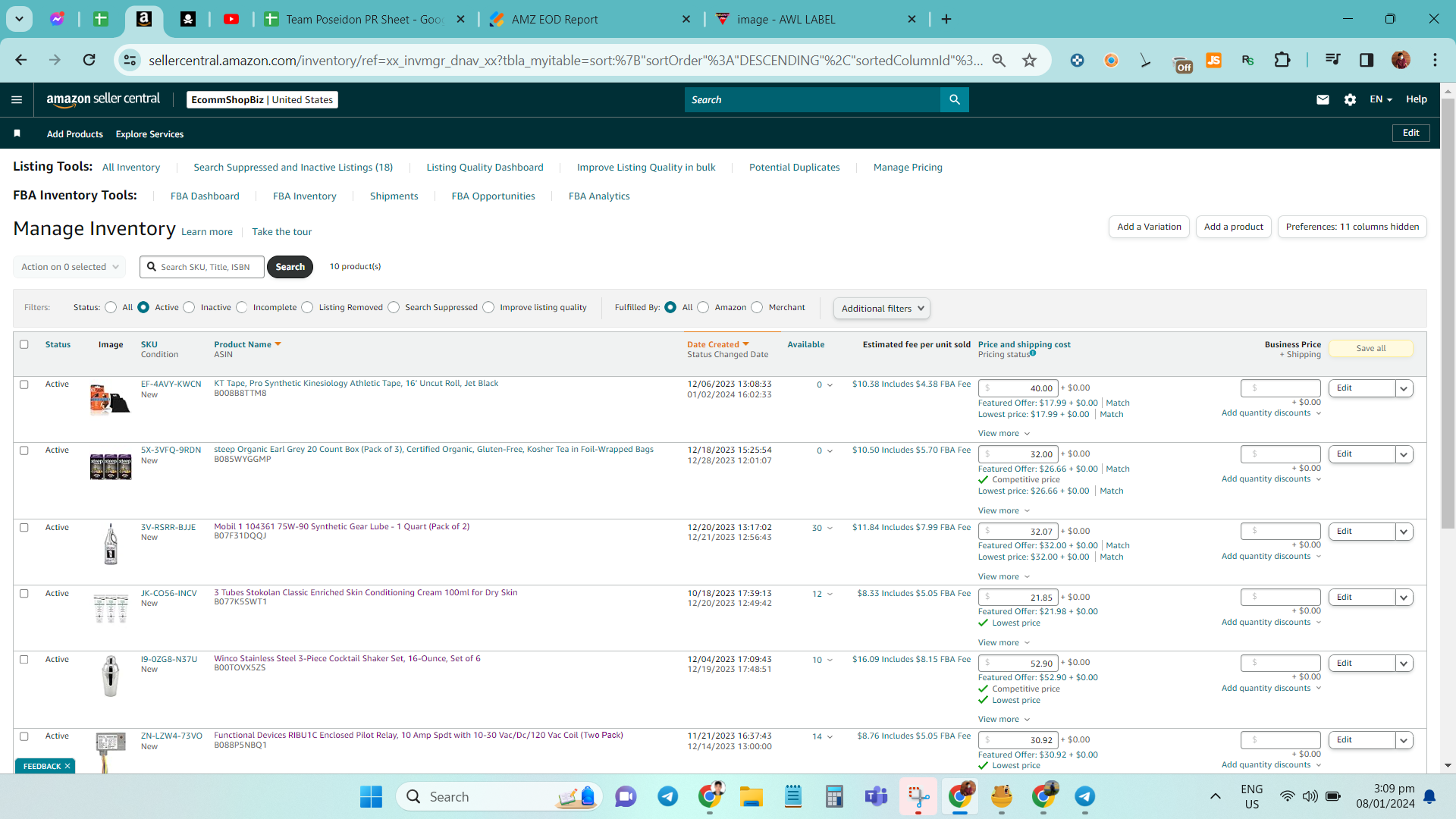
Task: Switch to the Messenger pinned tab
Action: pyautogui.click(x=57, y=19)
